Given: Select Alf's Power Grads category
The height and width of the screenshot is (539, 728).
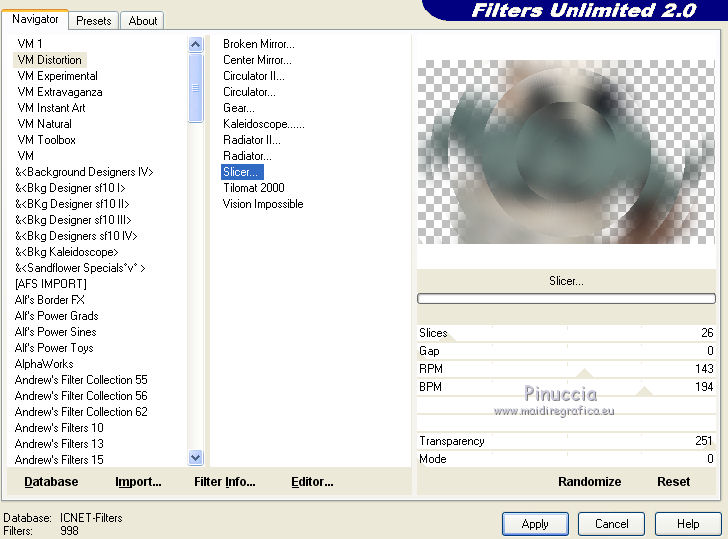Looking at the screenshot, I should [56, 316].
